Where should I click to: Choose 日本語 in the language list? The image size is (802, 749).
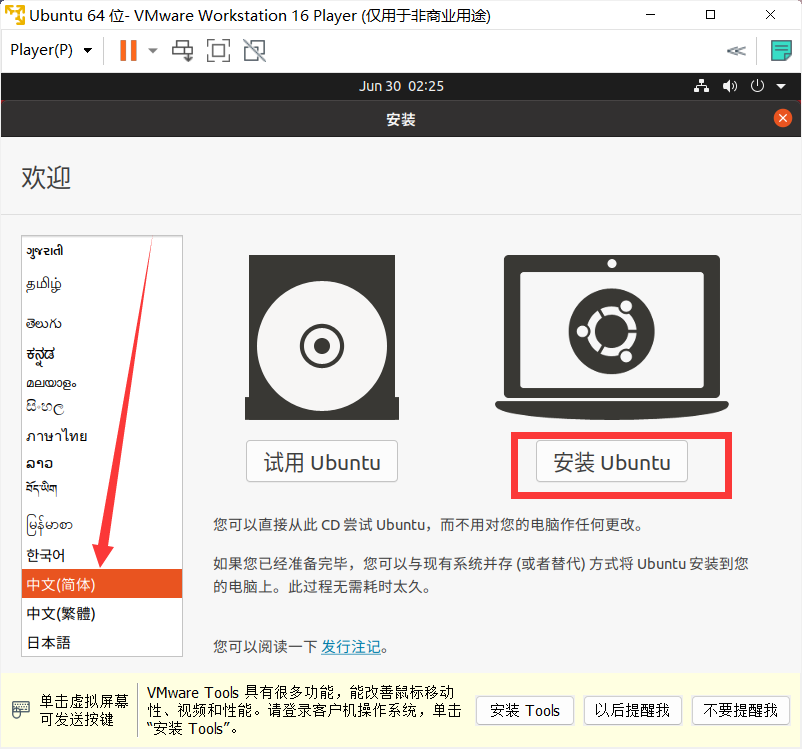tap(49, 642)
